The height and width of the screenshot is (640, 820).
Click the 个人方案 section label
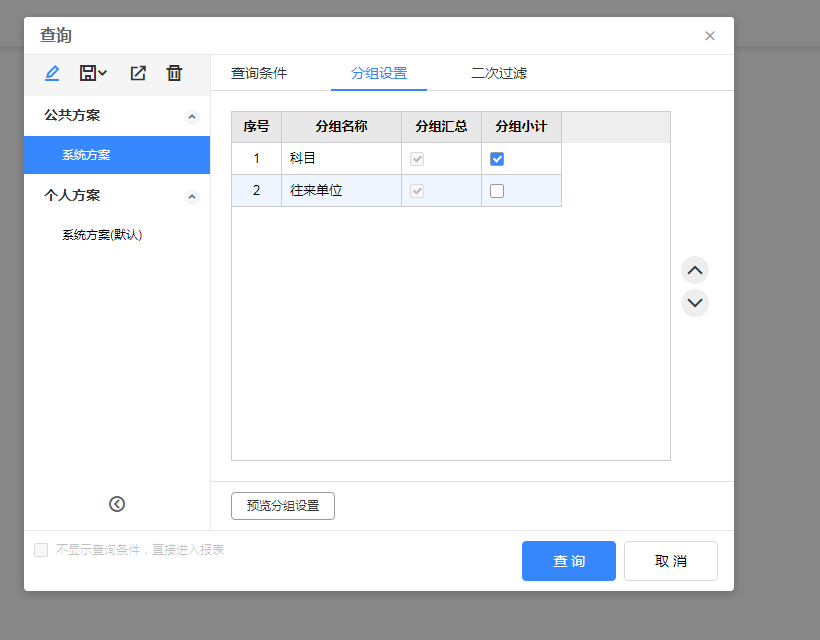click(x=72, y=196)
